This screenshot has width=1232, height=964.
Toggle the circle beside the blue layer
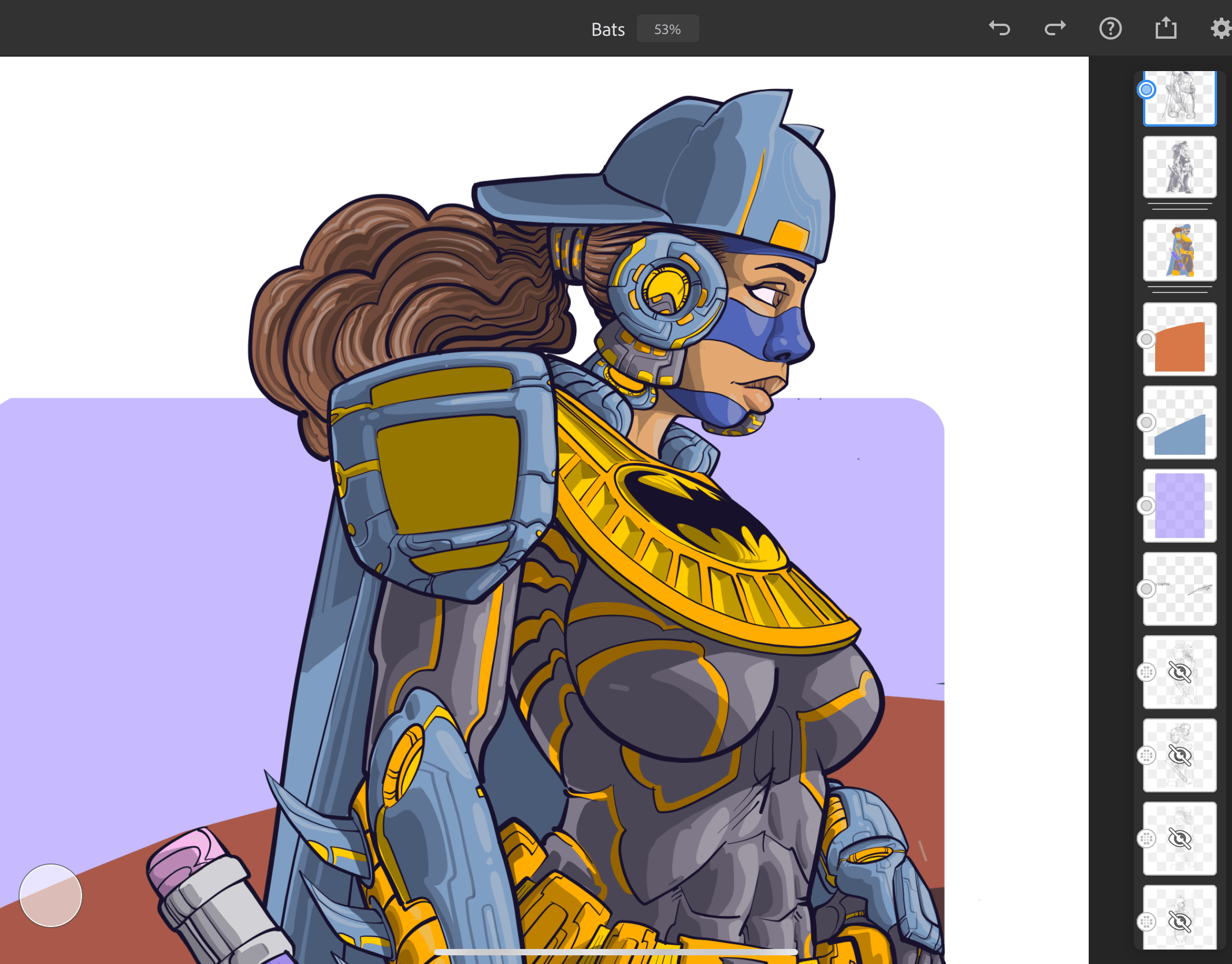[1146, 422]
